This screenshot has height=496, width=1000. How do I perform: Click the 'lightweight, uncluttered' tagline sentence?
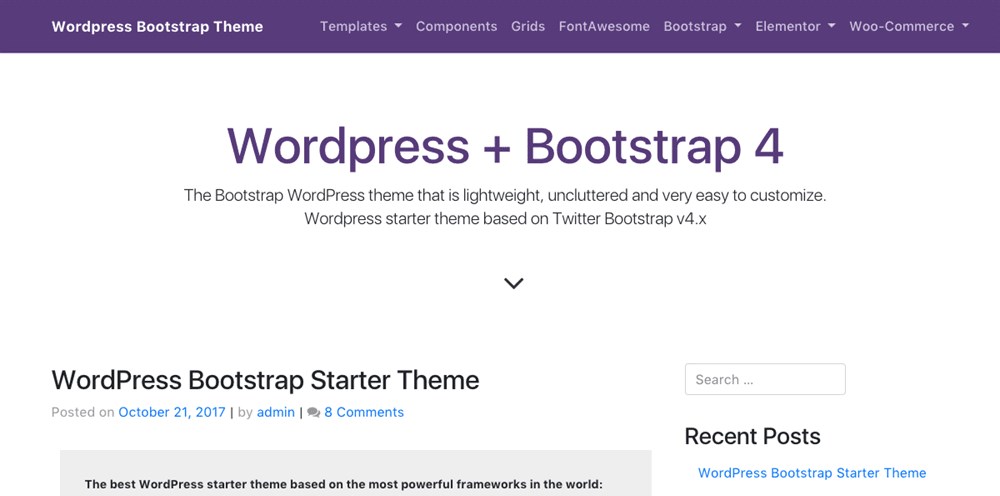[505, 195]
